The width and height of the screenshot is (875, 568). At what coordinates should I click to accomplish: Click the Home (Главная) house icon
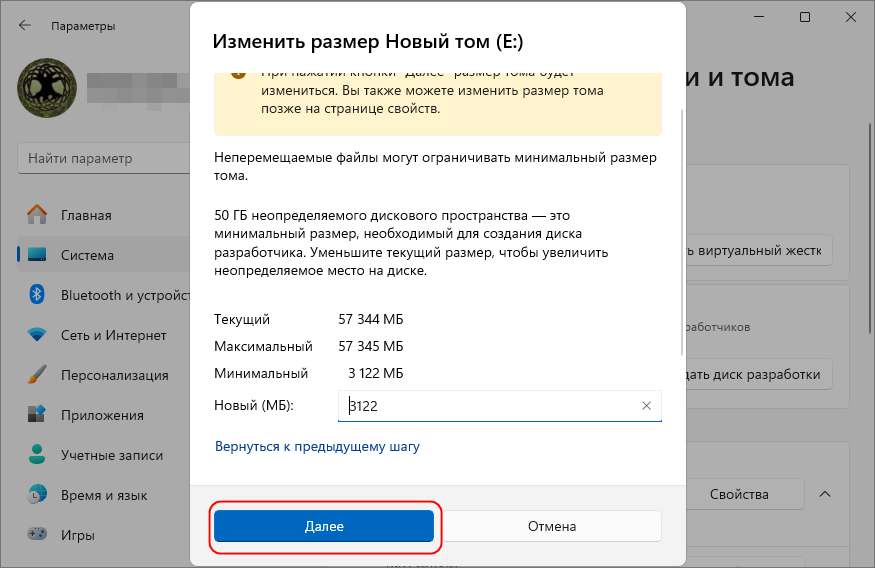[37, 215]
